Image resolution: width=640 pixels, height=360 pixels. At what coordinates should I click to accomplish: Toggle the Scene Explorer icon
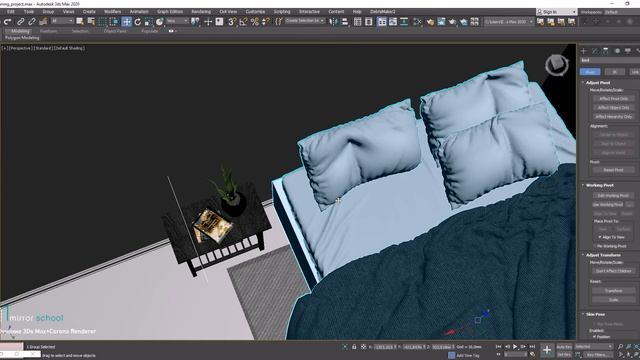click(358, 22)
